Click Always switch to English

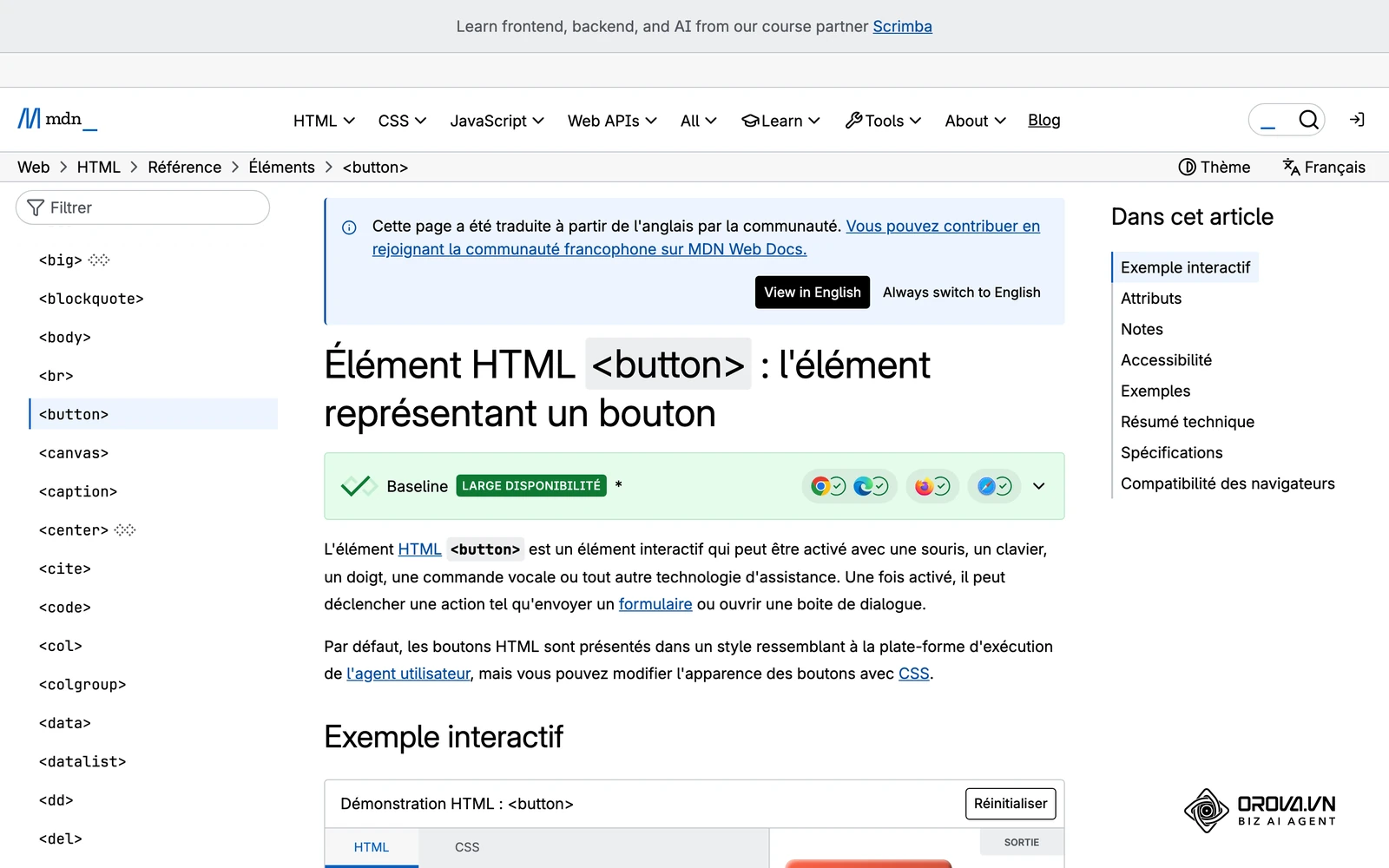click(962, 293)
